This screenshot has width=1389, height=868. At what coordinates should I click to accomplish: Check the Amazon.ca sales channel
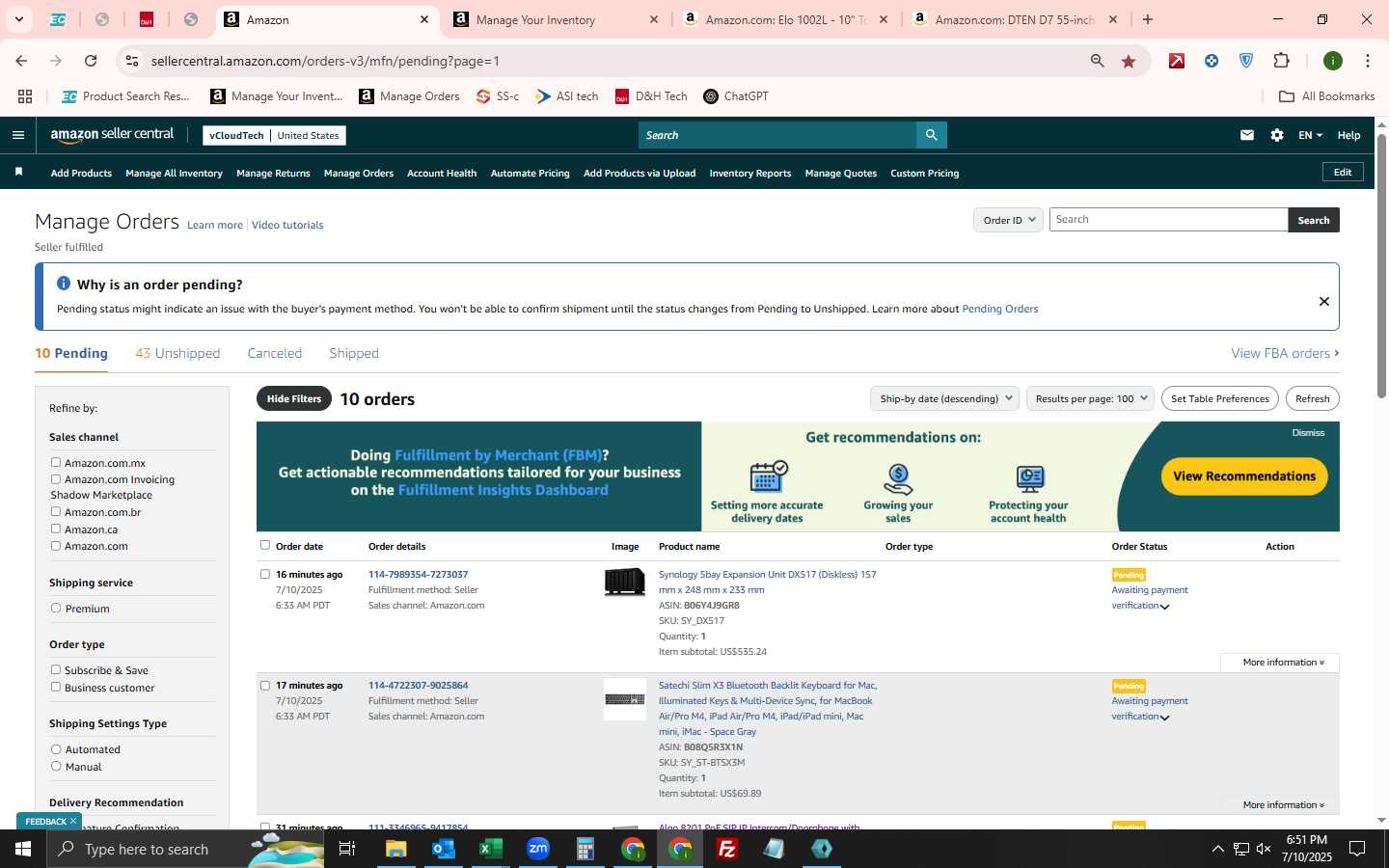coord(56,529)
